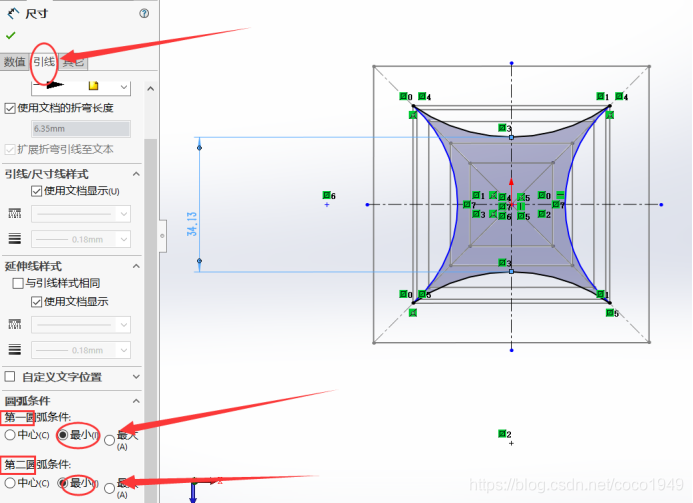The height and width of the screenshot is (503, 693).
Task: Select the lower arrow handle of dimension 34.13
Action: [x=199, y=261]
